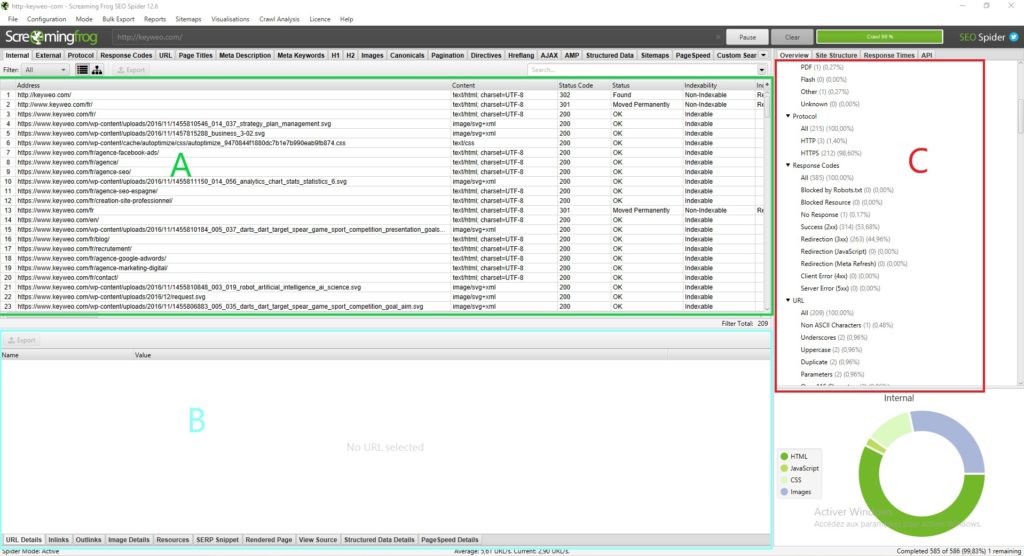Pause the crawl
Image resolution: width=1024 pixels, height=556 pixels.
tap(747, 37)
